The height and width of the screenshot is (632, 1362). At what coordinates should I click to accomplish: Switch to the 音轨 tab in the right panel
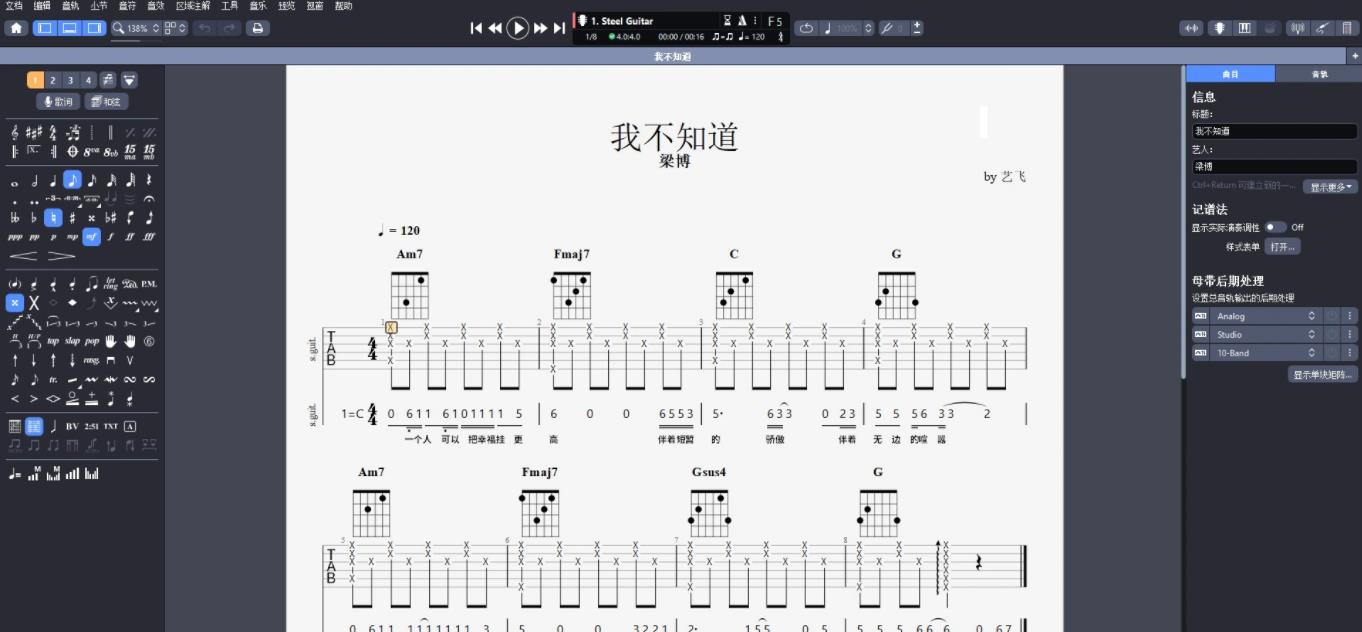pos(1320,73)
